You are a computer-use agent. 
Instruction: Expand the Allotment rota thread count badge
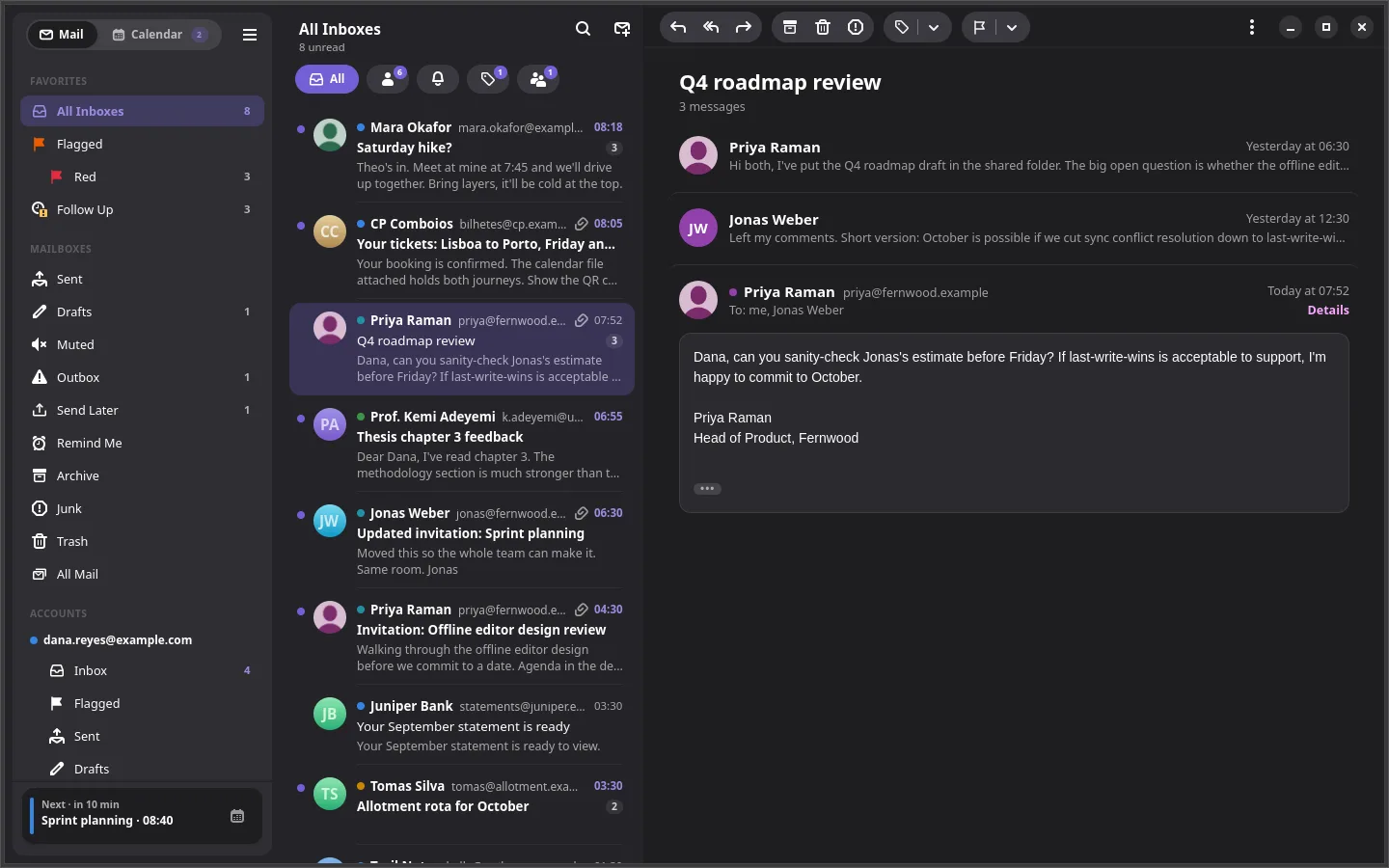click(614, 806)
